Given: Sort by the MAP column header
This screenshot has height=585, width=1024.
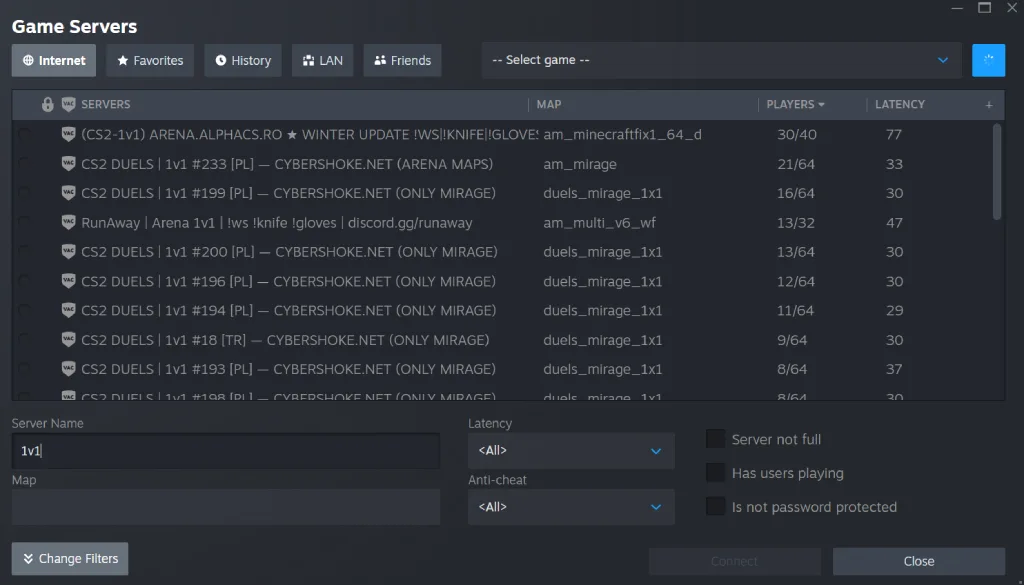Looking at the screenshot, I should [549, 104].
